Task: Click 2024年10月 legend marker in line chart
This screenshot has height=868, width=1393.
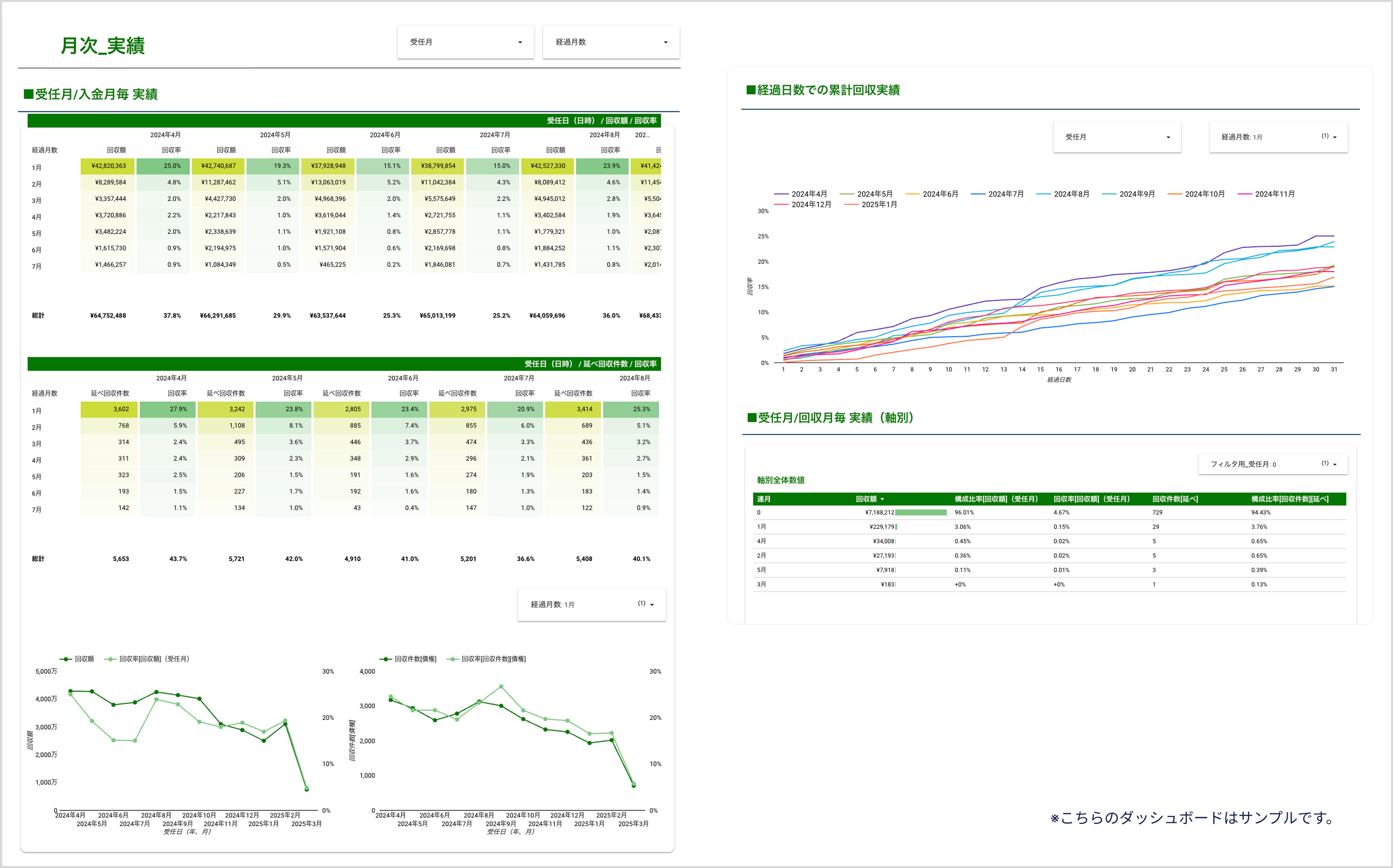Action: click(1175, 195)
